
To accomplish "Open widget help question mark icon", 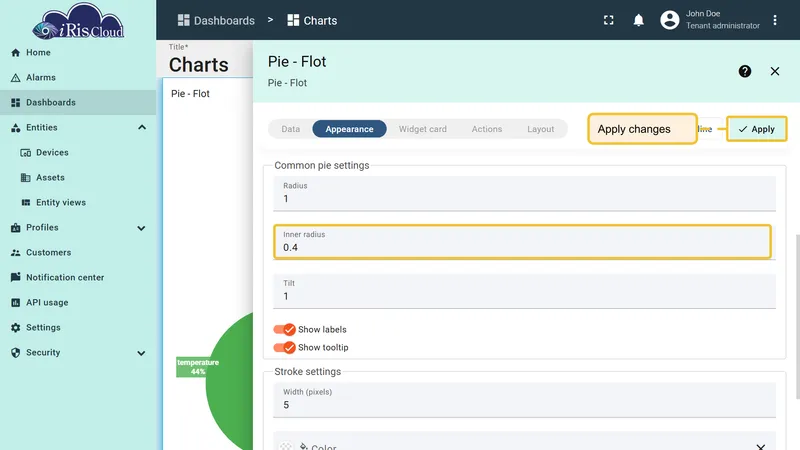I will pyautogui.click(x=744, y=71).
